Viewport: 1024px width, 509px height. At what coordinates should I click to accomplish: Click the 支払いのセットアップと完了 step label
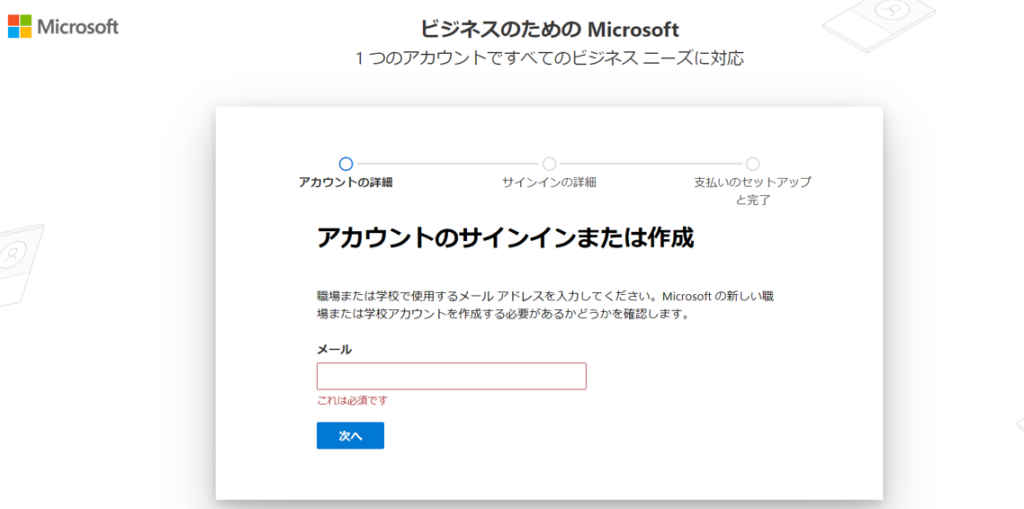[x=752, y=191]
